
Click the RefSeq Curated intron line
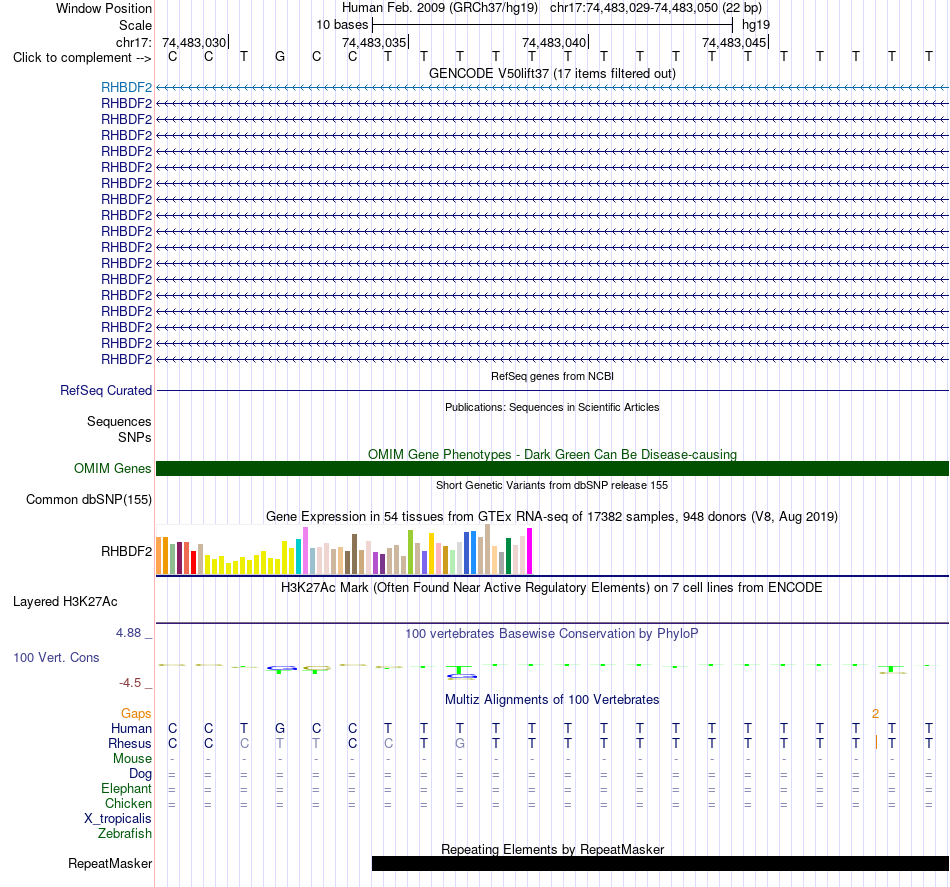552,391
